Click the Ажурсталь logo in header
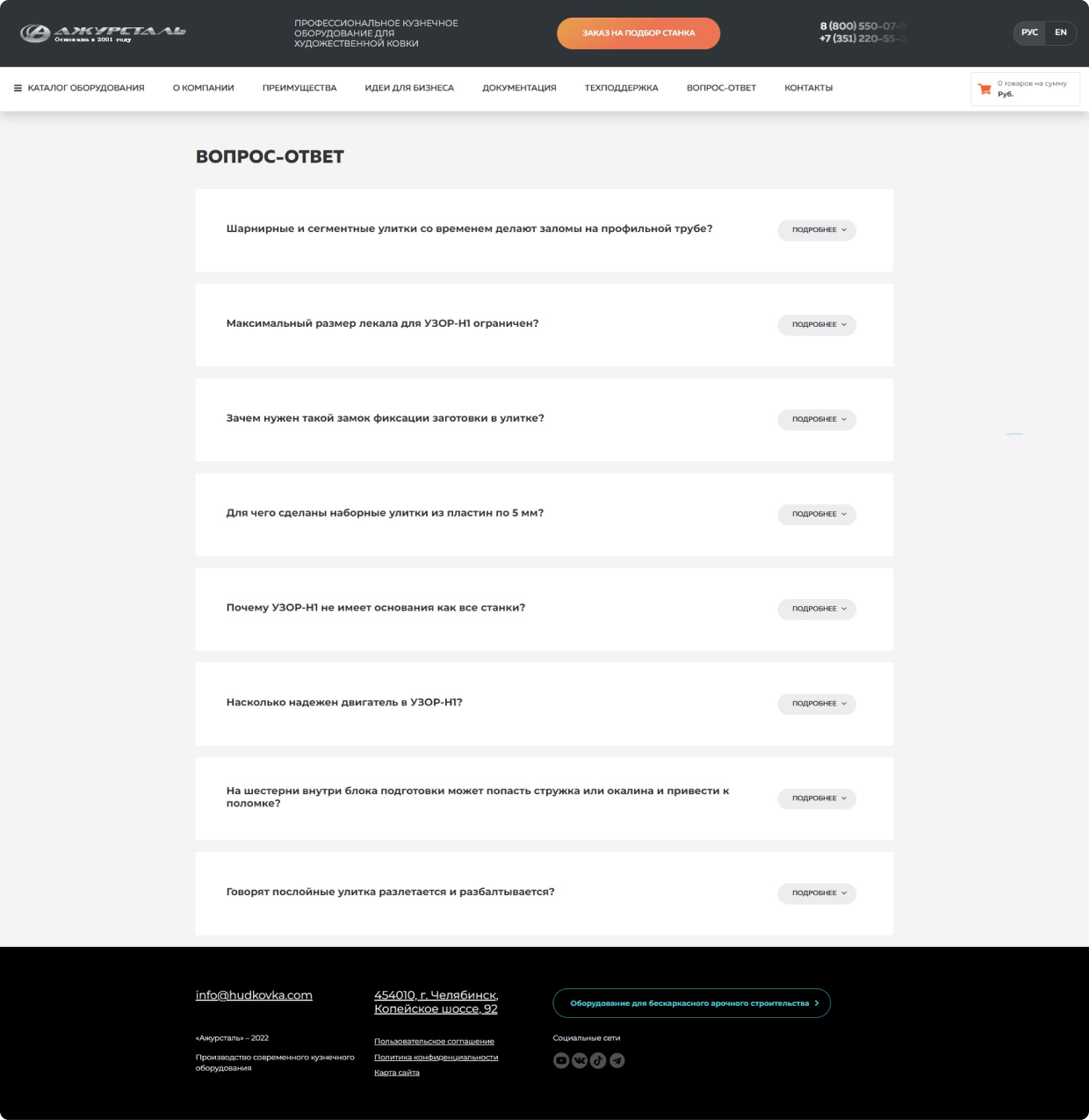Screen dimensions: 1089x1120 pos(103,33)
